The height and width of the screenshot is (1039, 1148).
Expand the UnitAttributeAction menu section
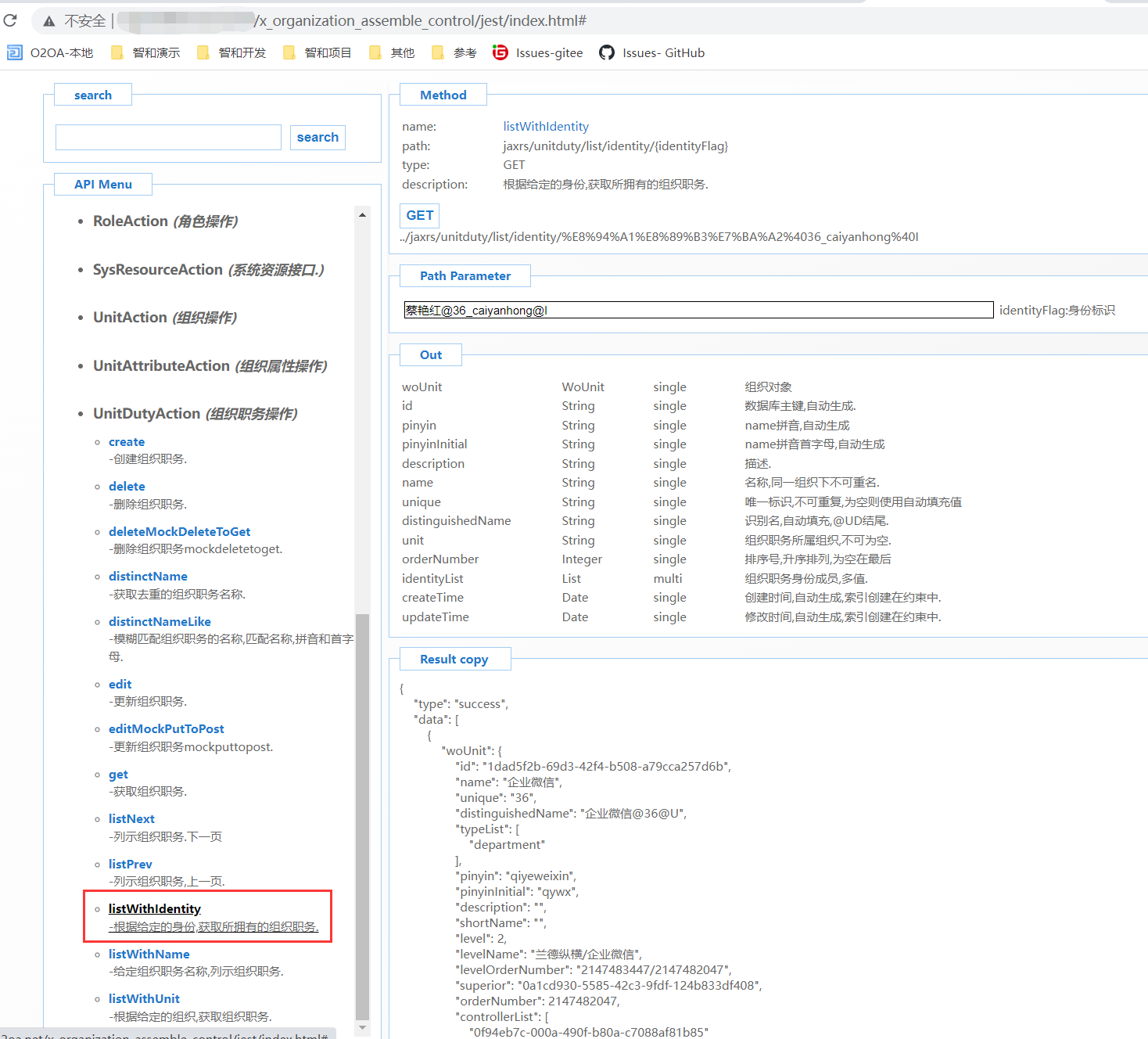pyautogui.click(x=210, y=366)
